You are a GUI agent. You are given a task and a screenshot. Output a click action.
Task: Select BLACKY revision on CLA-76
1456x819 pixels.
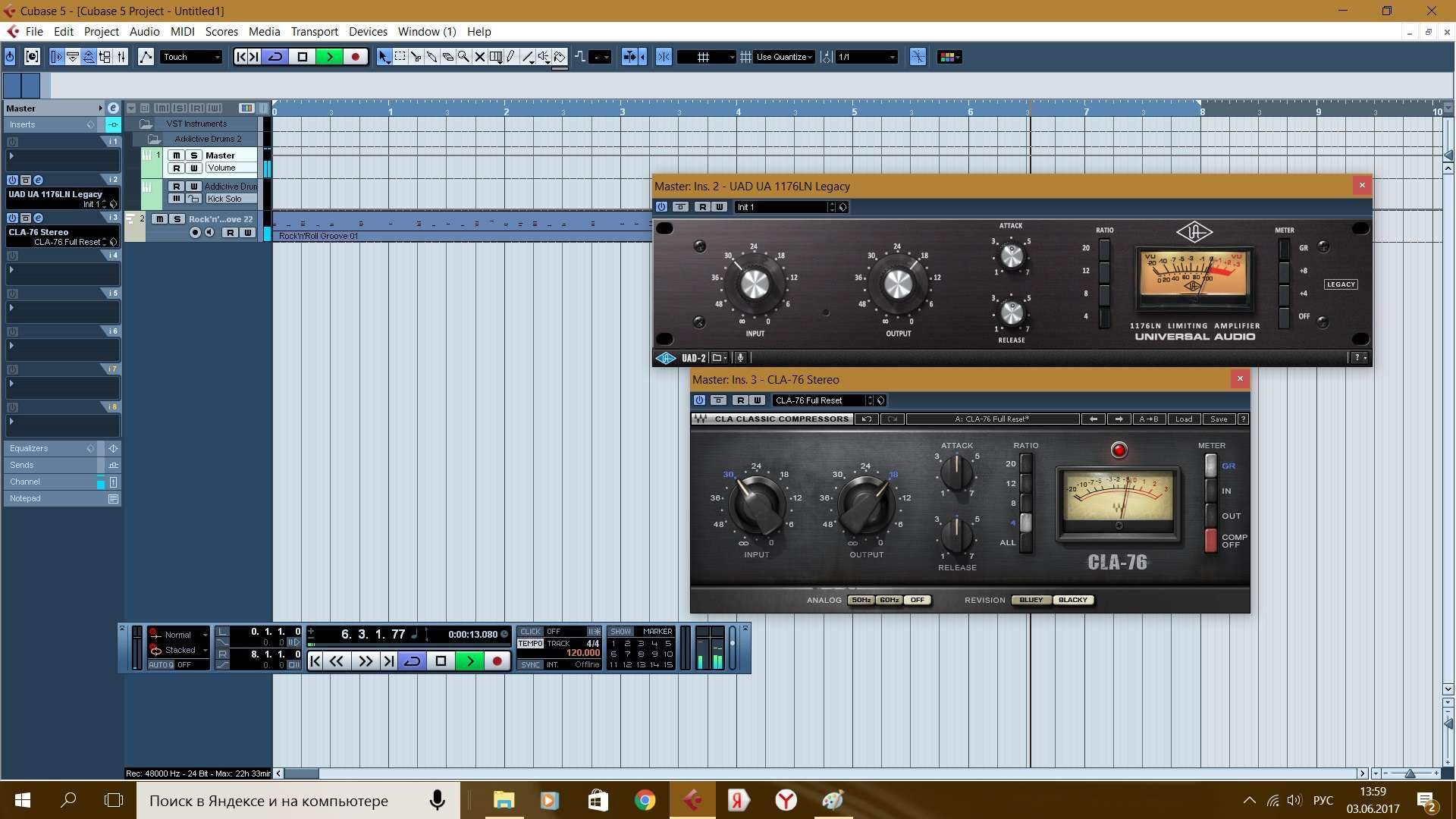pos(1072,600)
